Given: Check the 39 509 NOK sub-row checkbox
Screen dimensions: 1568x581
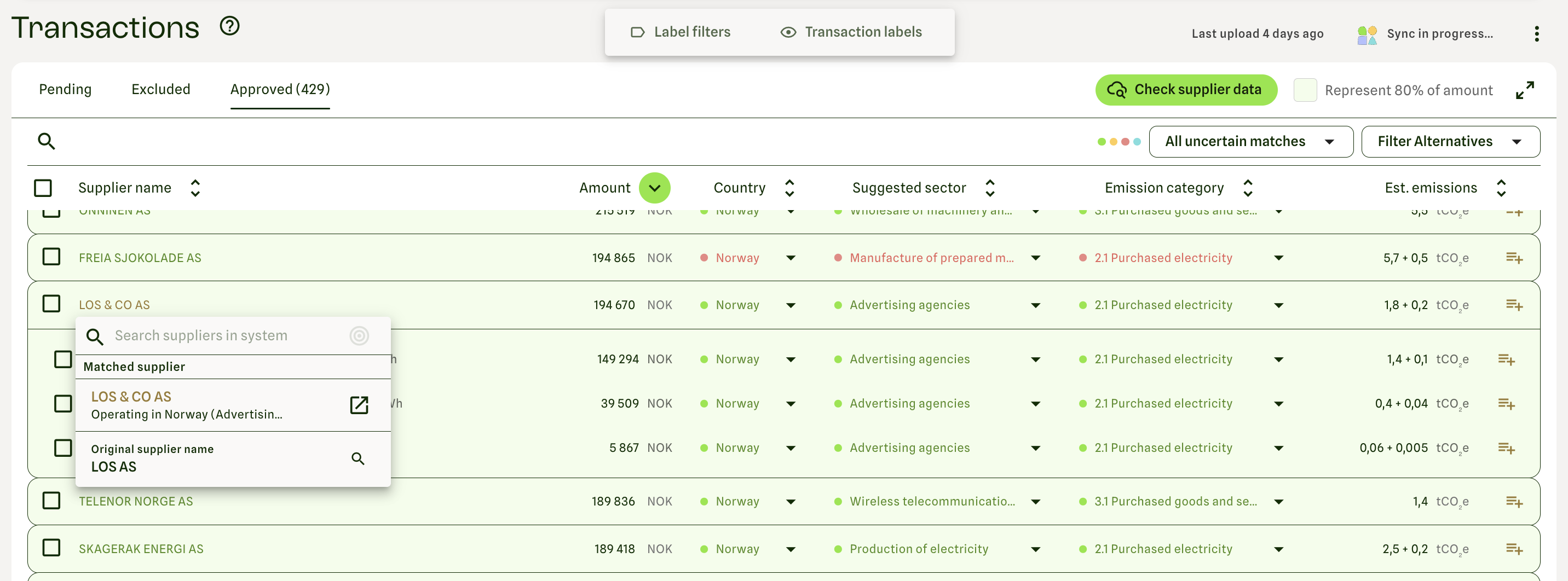Looking at the screenshot, I should [x=63, y=403].
